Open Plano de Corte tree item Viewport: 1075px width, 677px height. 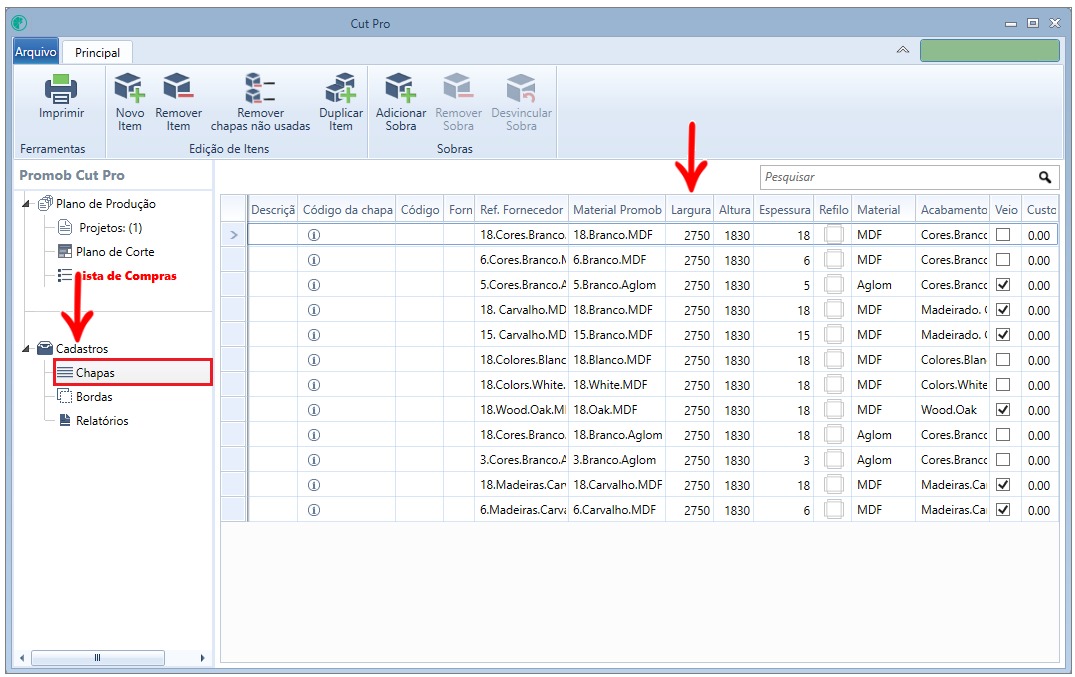[106, 252]
